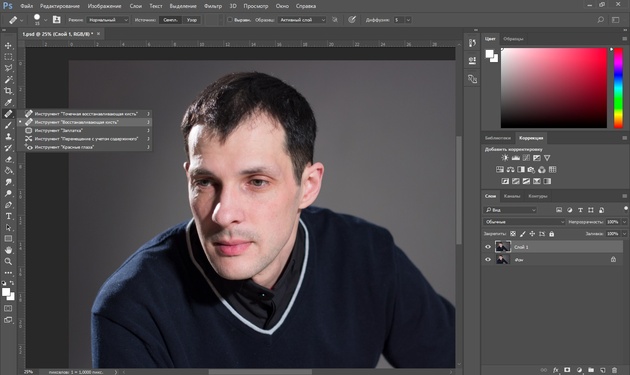Click the Узор source button

pyautogui.click(x=192, y=20)
